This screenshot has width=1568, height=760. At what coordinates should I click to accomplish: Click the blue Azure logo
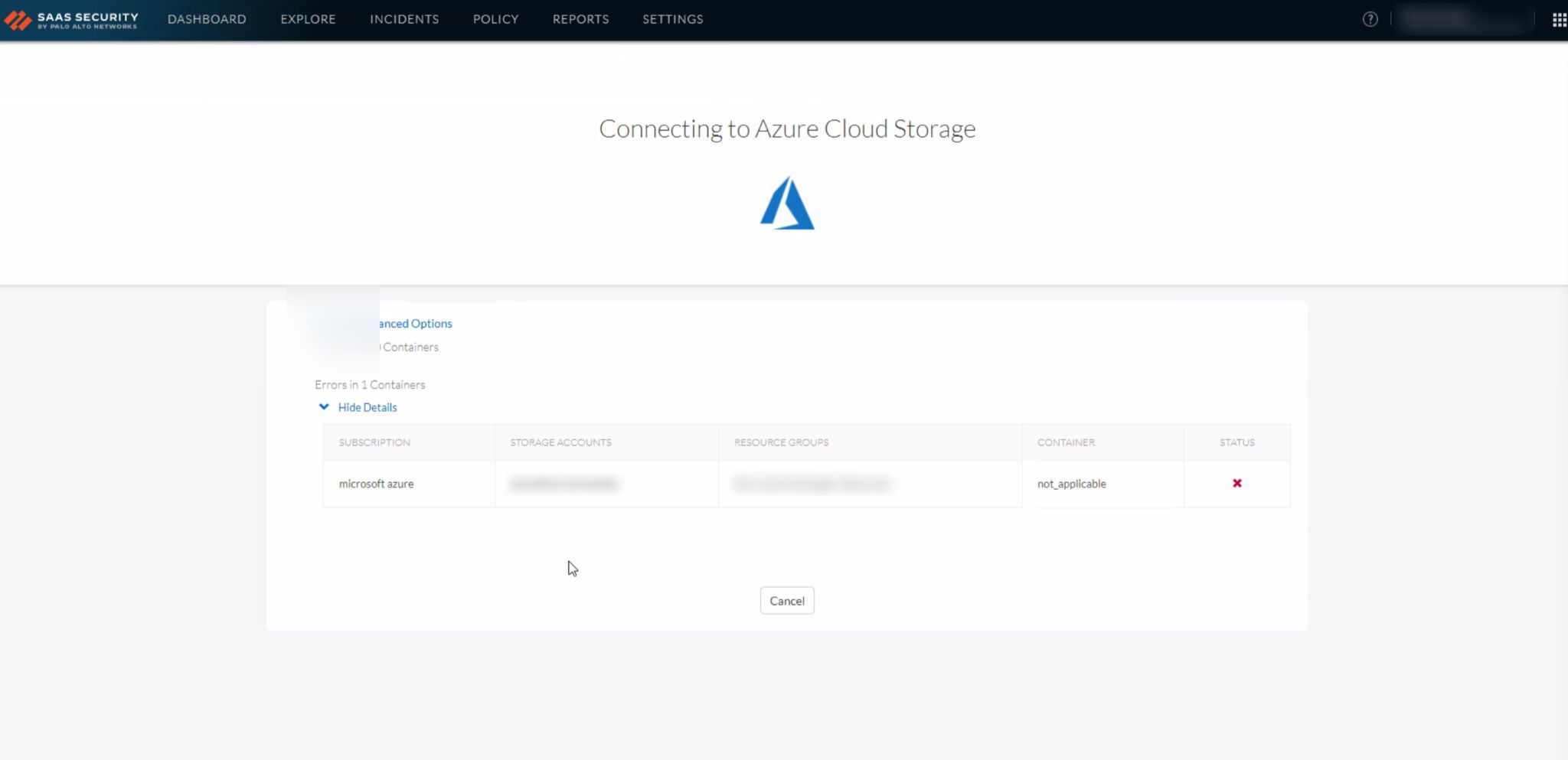click(786, 204)
